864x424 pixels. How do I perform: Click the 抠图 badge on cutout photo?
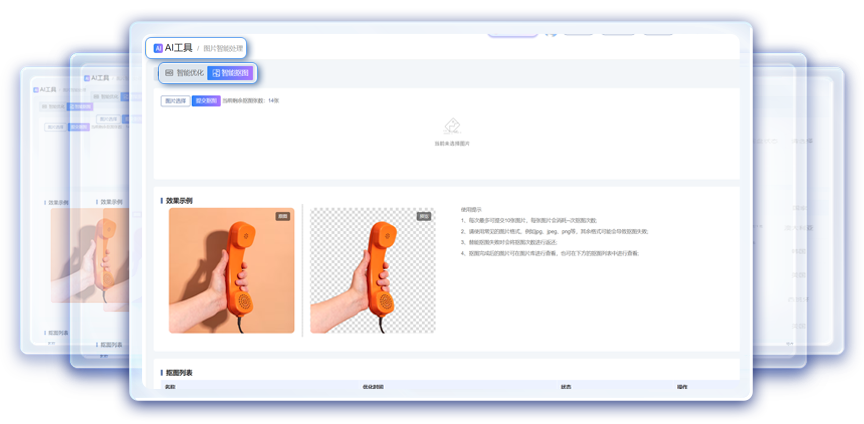click(x=424, y=216)
